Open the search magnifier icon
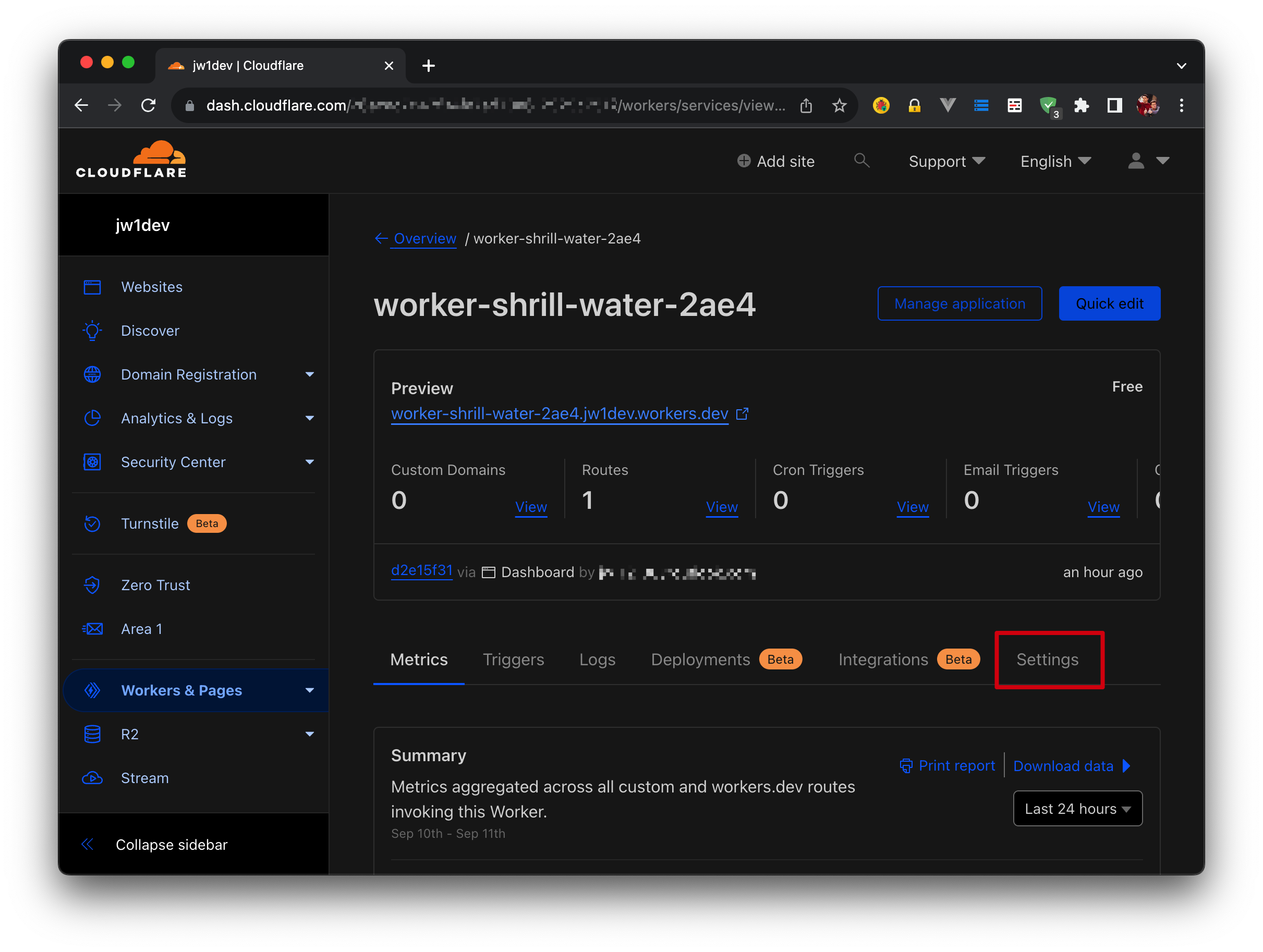The image size is (1263, 952). (861, 161)
